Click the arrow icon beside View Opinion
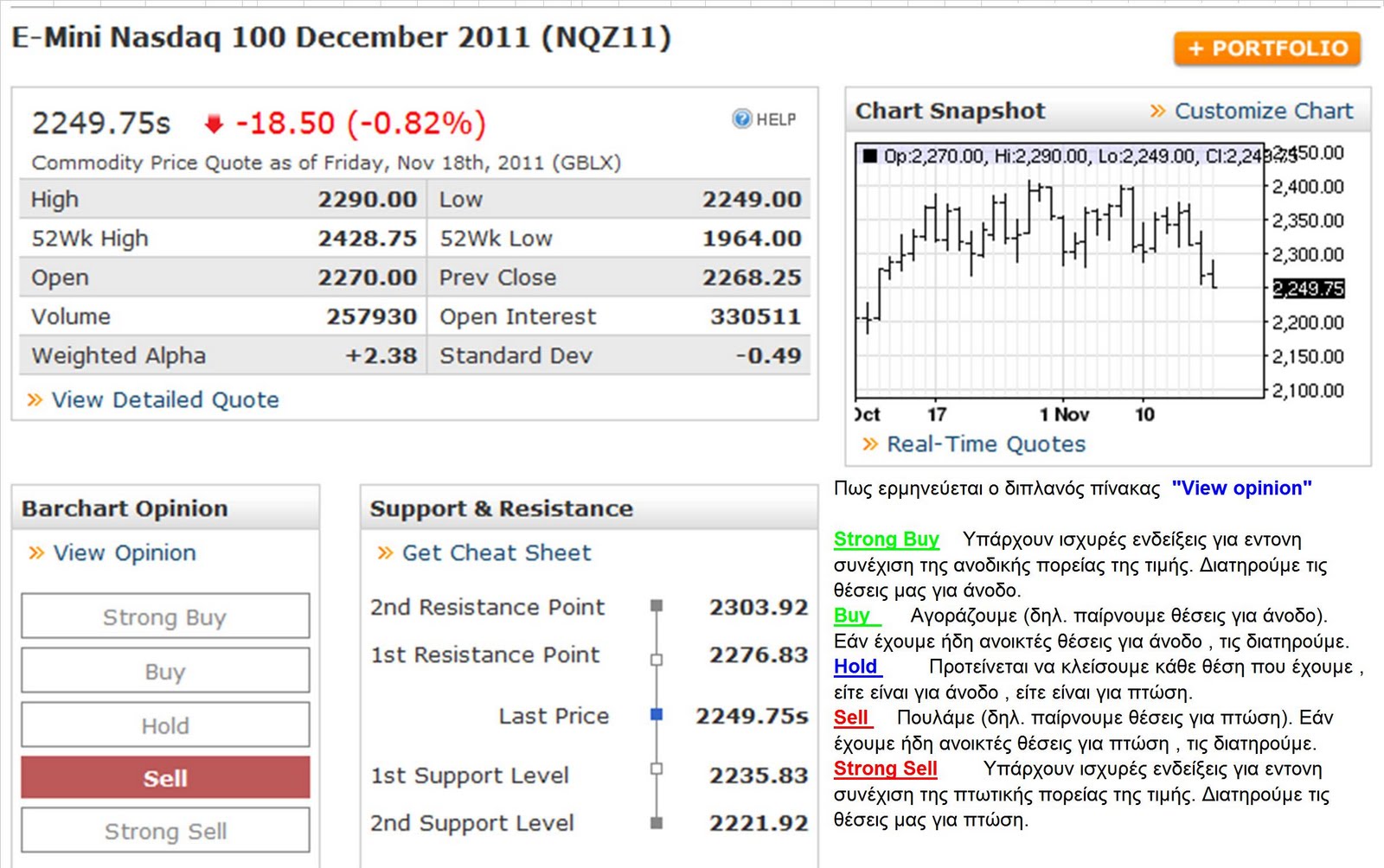Viewport: 1384px width, 868px height. (x=36, y=552)
